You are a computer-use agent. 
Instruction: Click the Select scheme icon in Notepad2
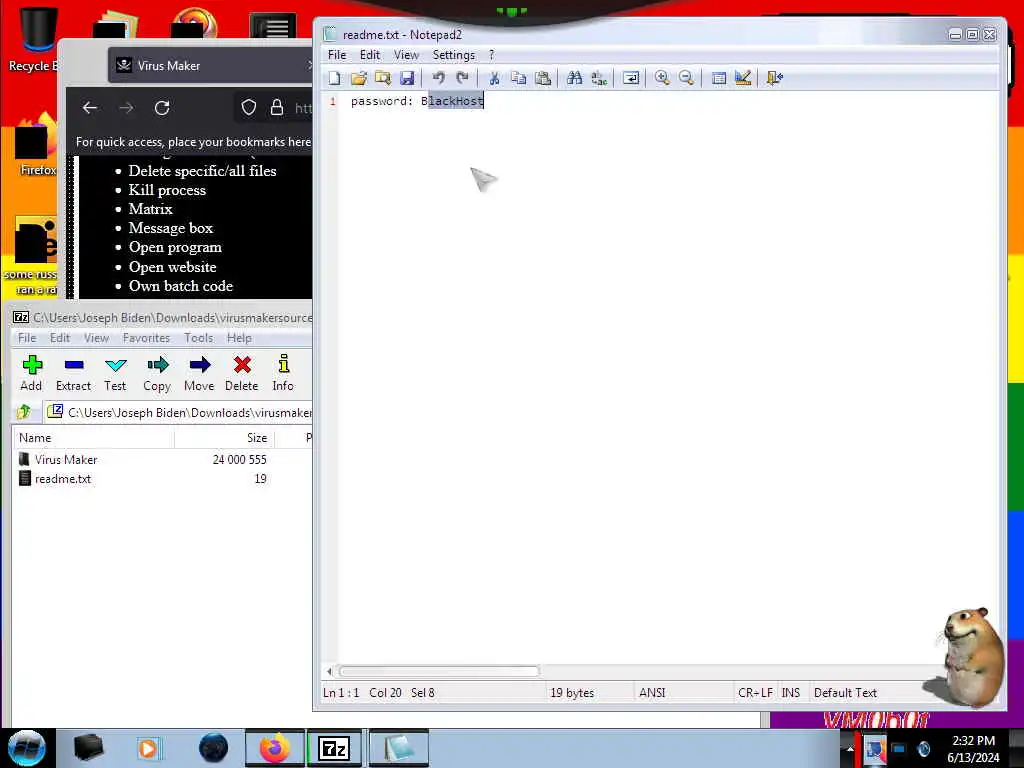click(x=718, y=78)
